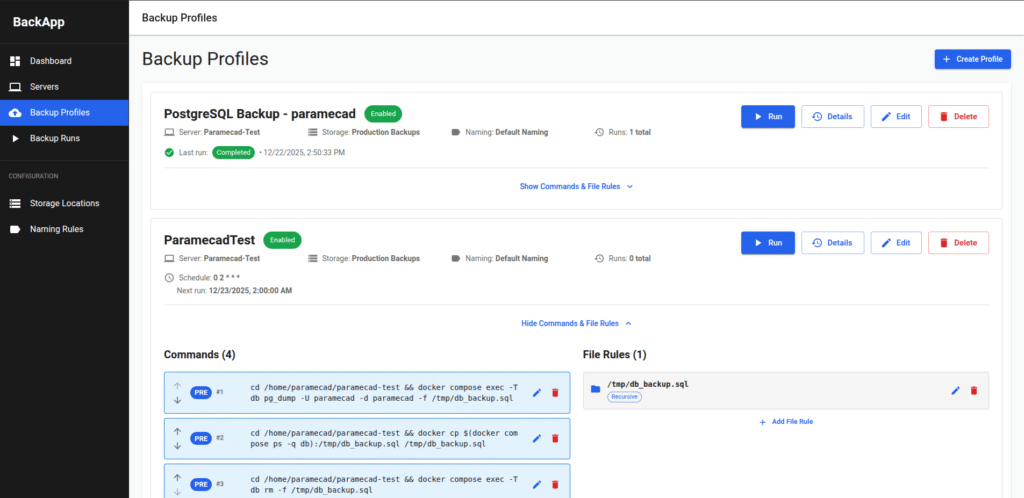Collapse Hide Commands & File Rules
This screenshot has width=1024, height=498.
coord(576,323)
